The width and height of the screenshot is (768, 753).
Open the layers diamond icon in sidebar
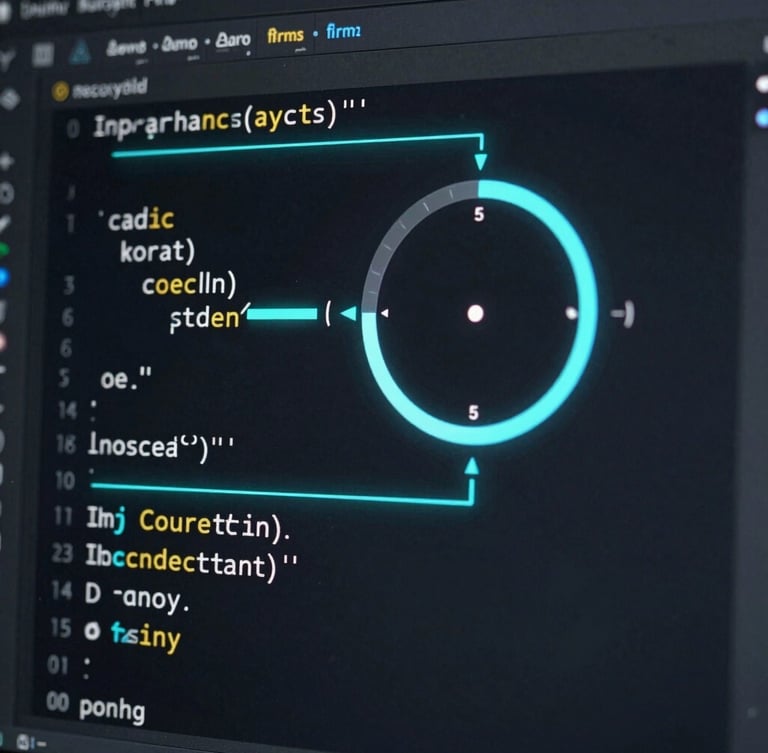[x=10, y=99]
